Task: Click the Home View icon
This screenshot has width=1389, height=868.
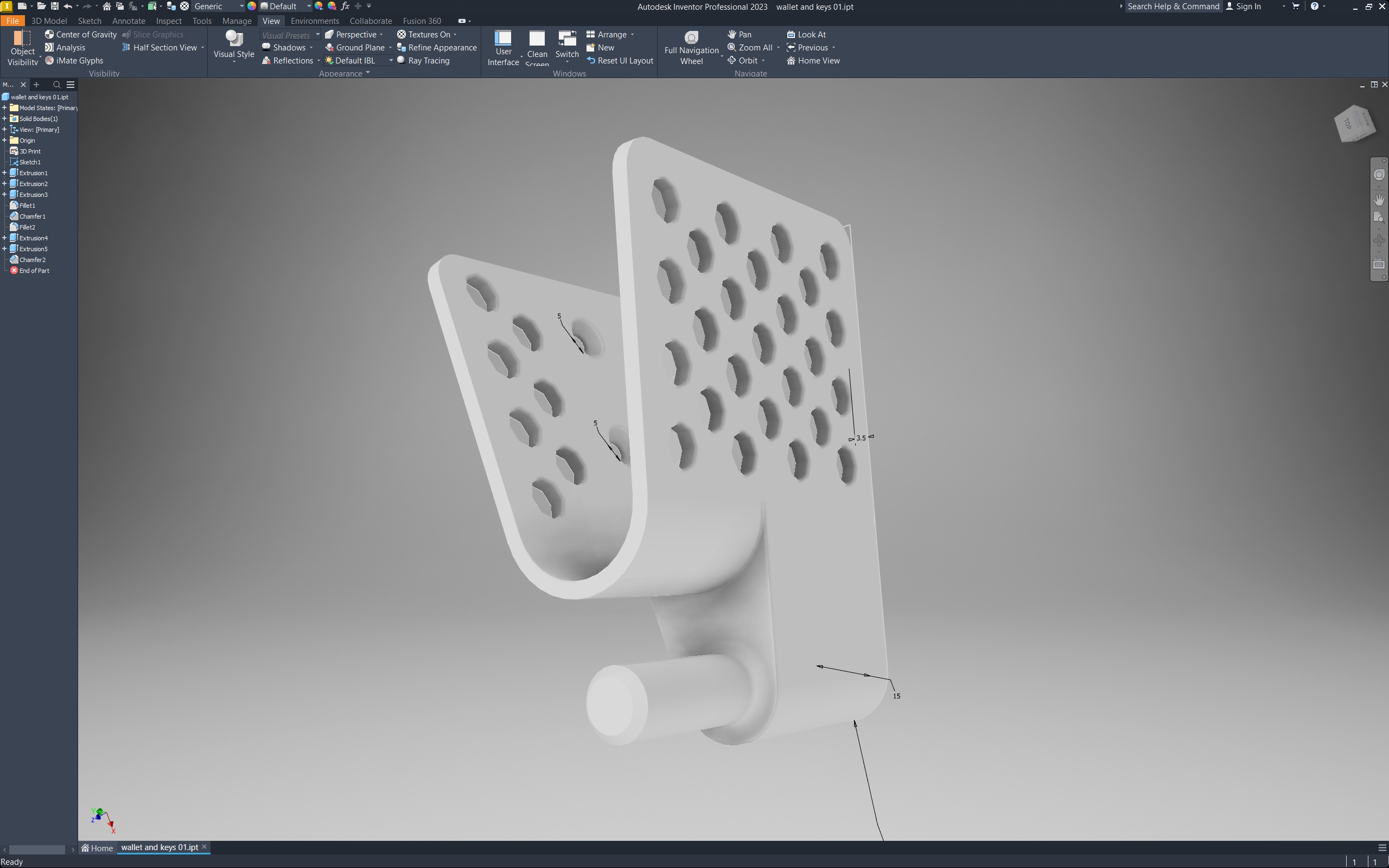Action: (791, 60)
